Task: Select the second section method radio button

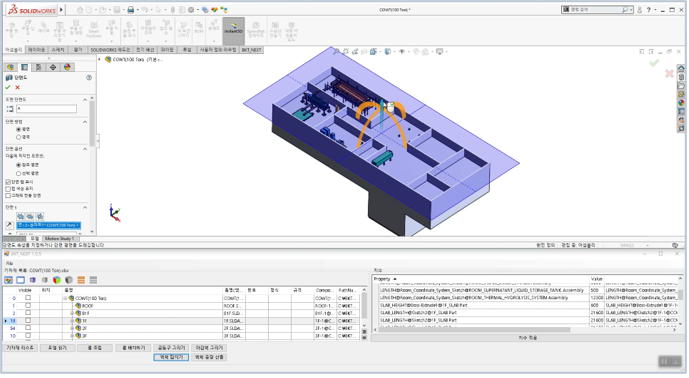Action: tap(18, 137)
